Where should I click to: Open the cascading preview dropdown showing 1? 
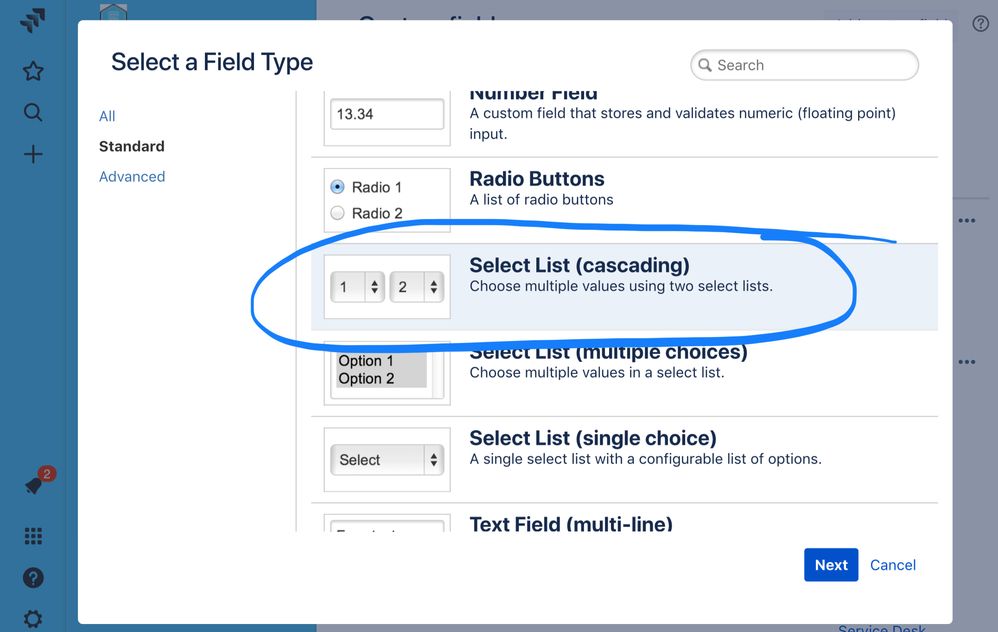358,287
